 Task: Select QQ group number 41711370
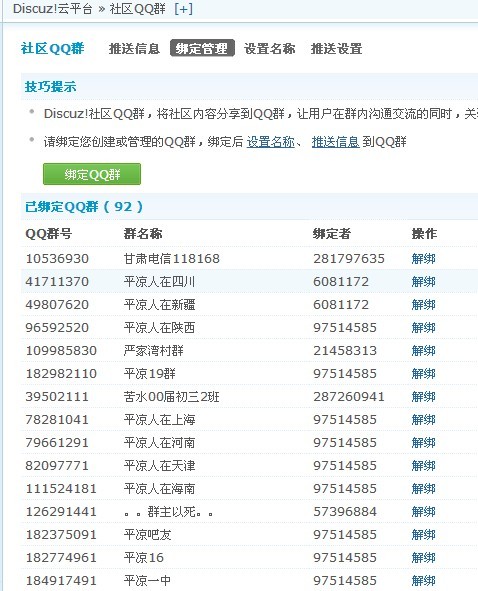tap(57, 282)
